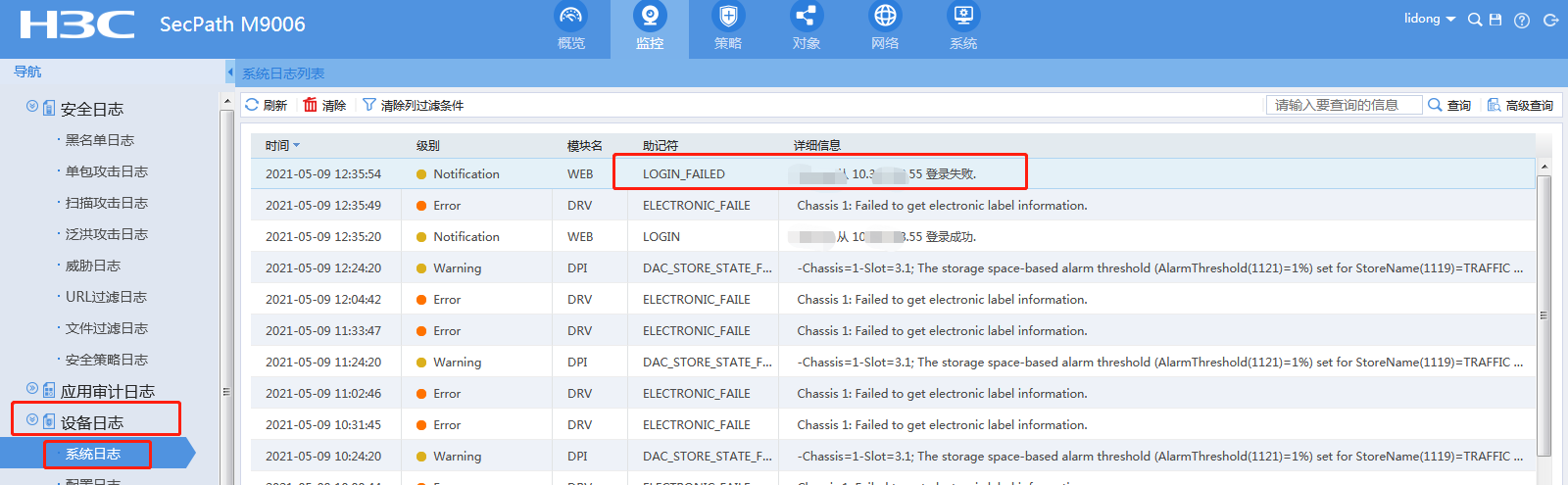The height and width of the screenshot is (485, 1568).
Task: Click the log table vertical scrollbar
Action: click(1544, 314)
